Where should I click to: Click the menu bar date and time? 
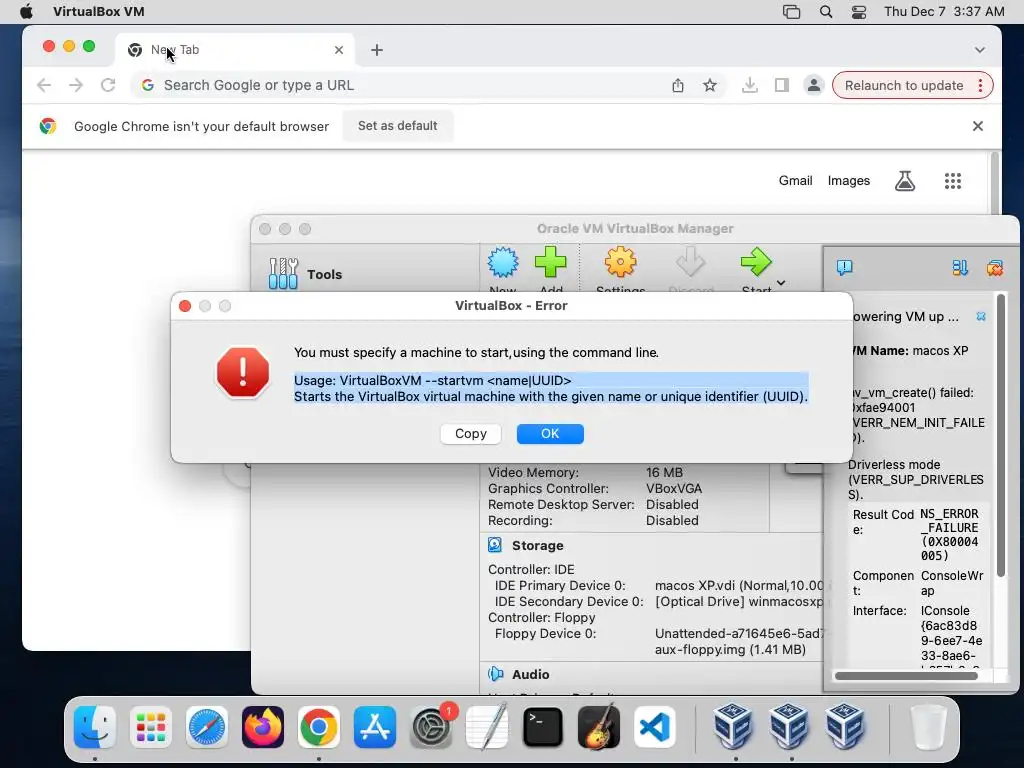(x=944, y=11)
